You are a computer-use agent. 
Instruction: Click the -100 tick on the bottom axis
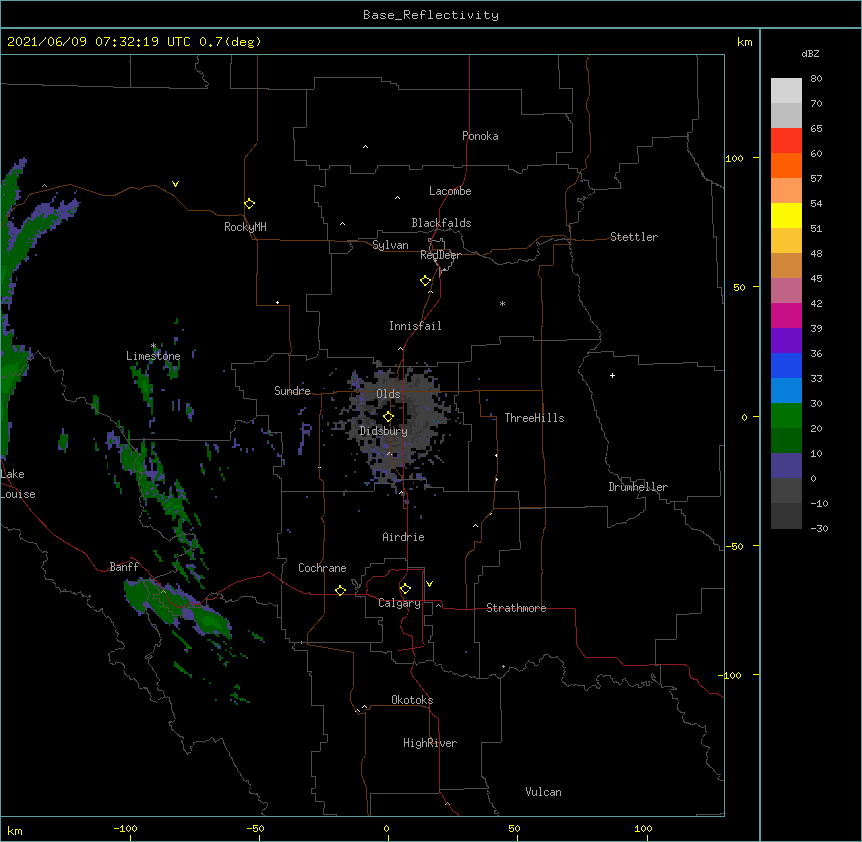125,828
